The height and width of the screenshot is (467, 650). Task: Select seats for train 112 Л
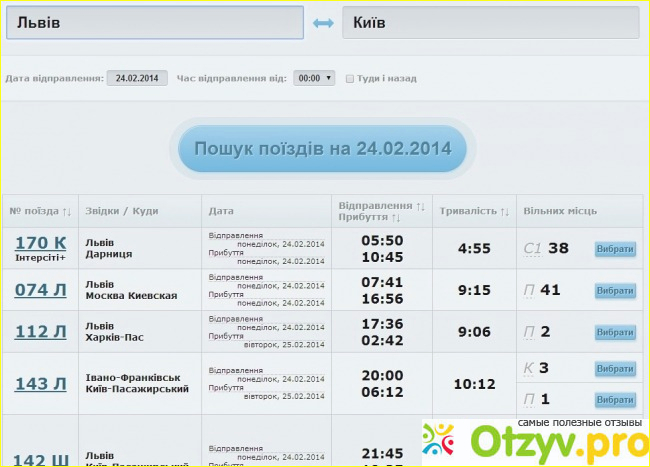614,333
